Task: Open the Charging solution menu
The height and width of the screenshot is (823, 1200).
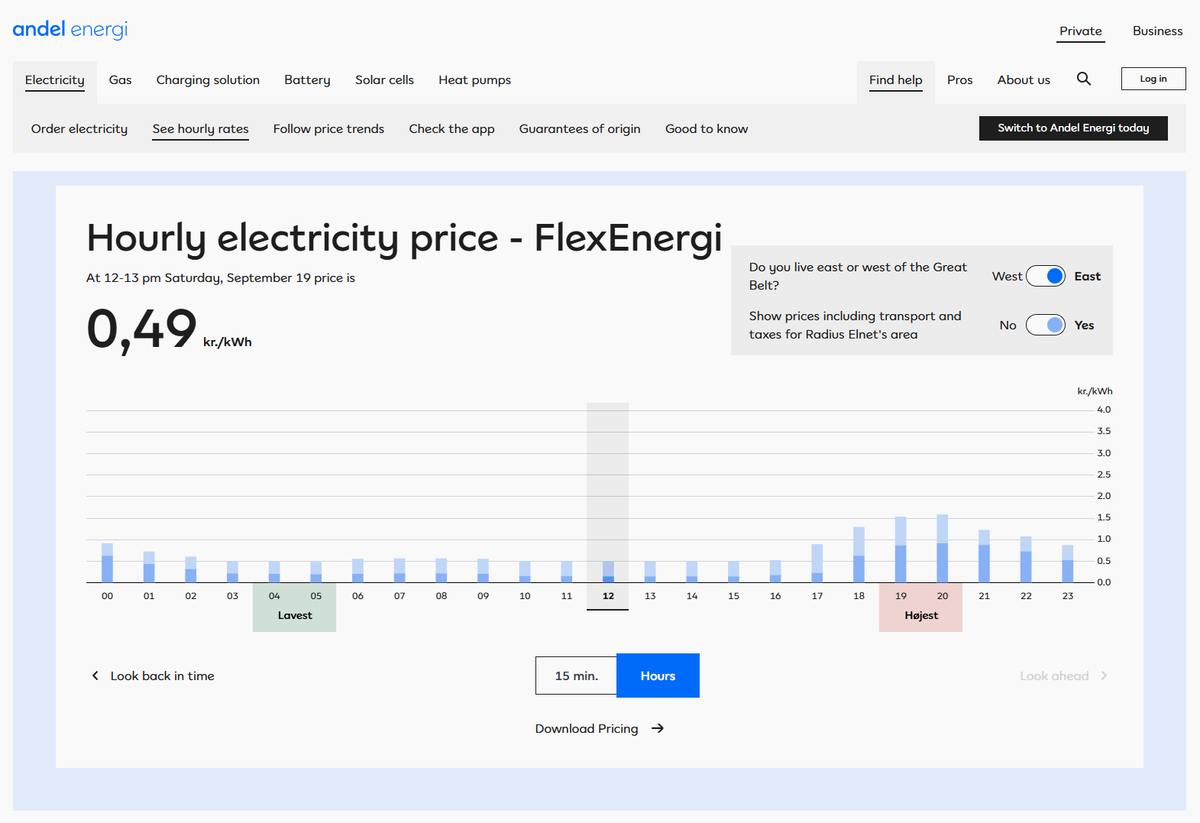Action: [208, 80]
